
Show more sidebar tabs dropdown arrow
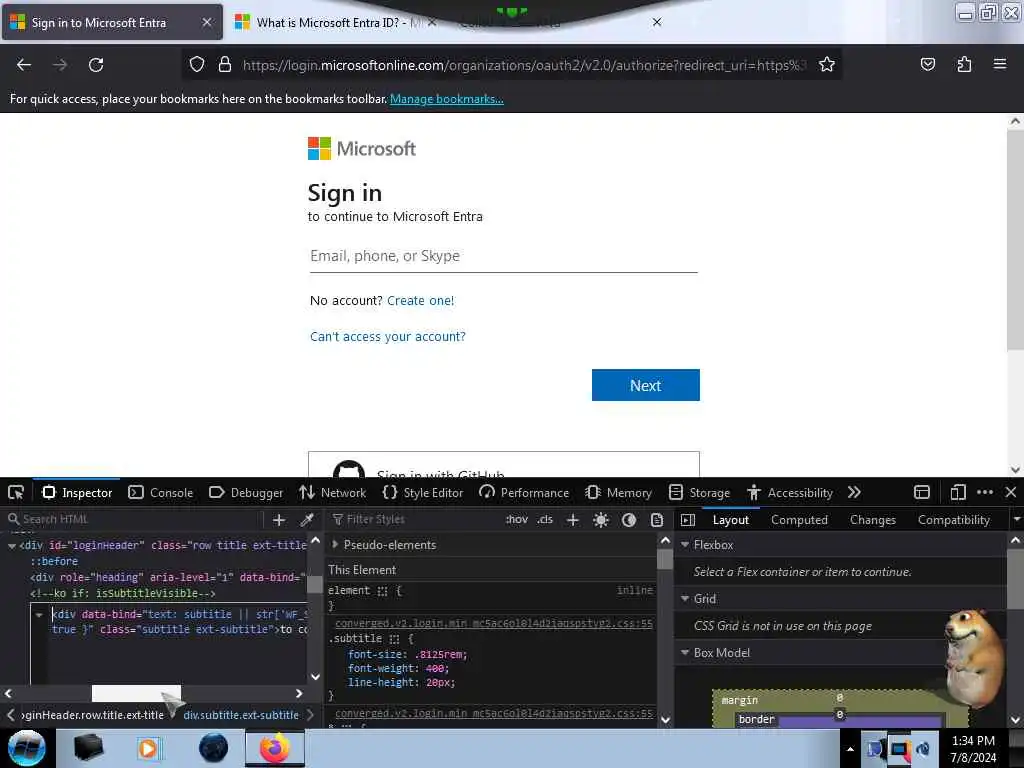[1016, 520]
